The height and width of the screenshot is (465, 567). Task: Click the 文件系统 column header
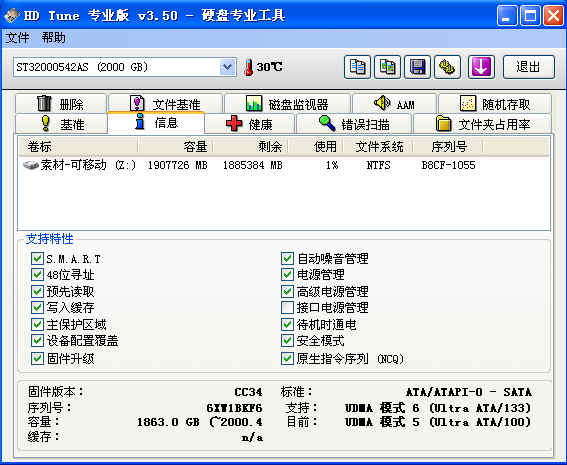378,146
